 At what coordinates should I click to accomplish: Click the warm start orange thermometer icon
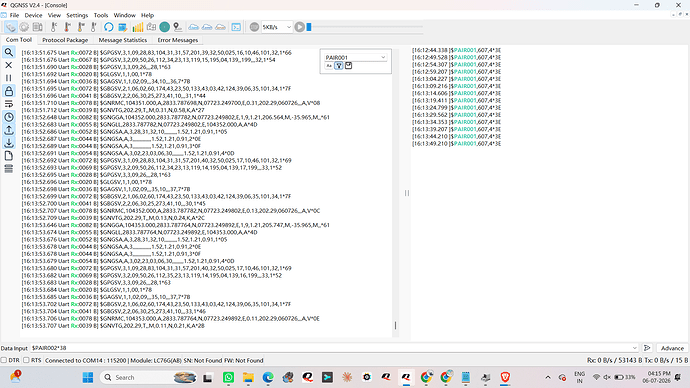[x=81, y=27]
